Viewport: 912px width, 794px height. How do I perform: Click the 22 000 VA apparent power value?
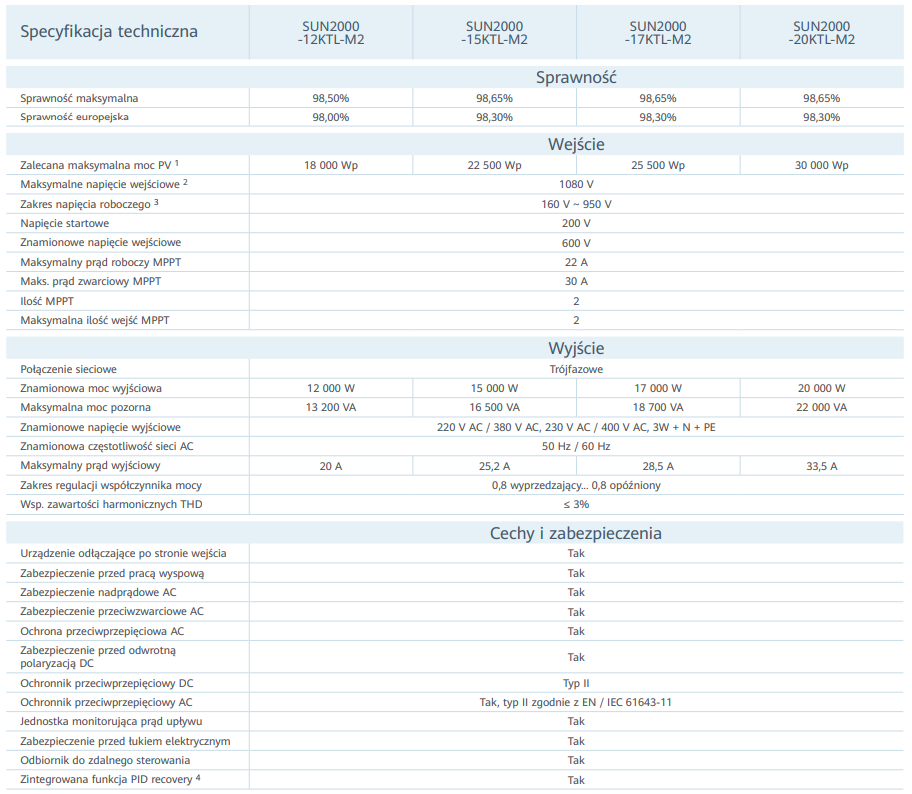pos(822,407)
